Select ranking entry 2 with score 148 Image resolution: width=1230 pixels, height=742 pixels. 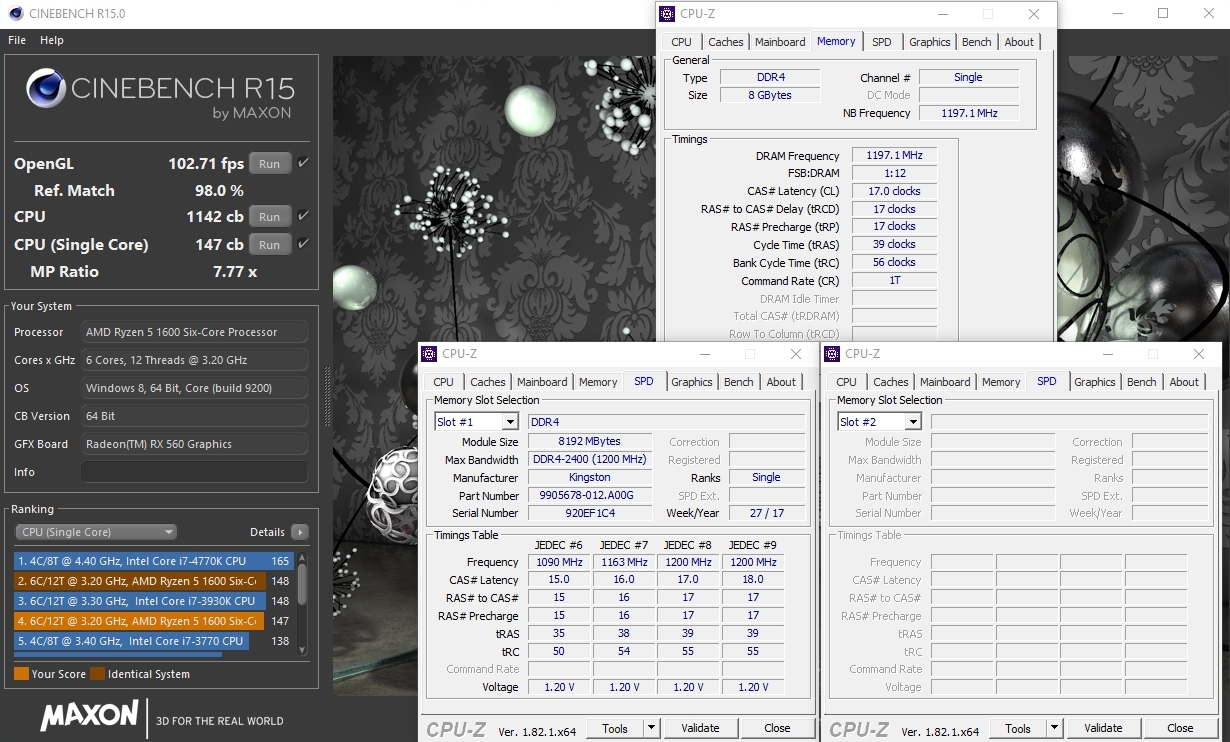click(154, 581)
